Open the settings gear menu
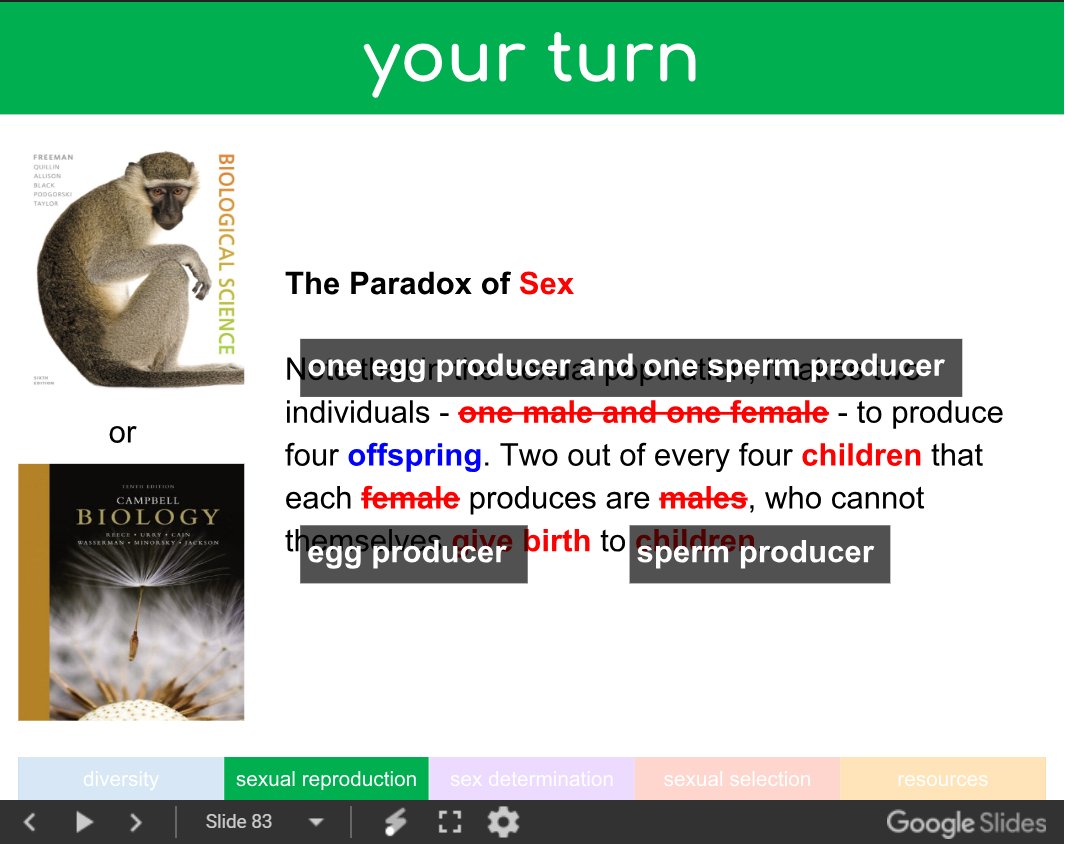The width and height of the screenshot is (1065, 844). pos(503,822)
